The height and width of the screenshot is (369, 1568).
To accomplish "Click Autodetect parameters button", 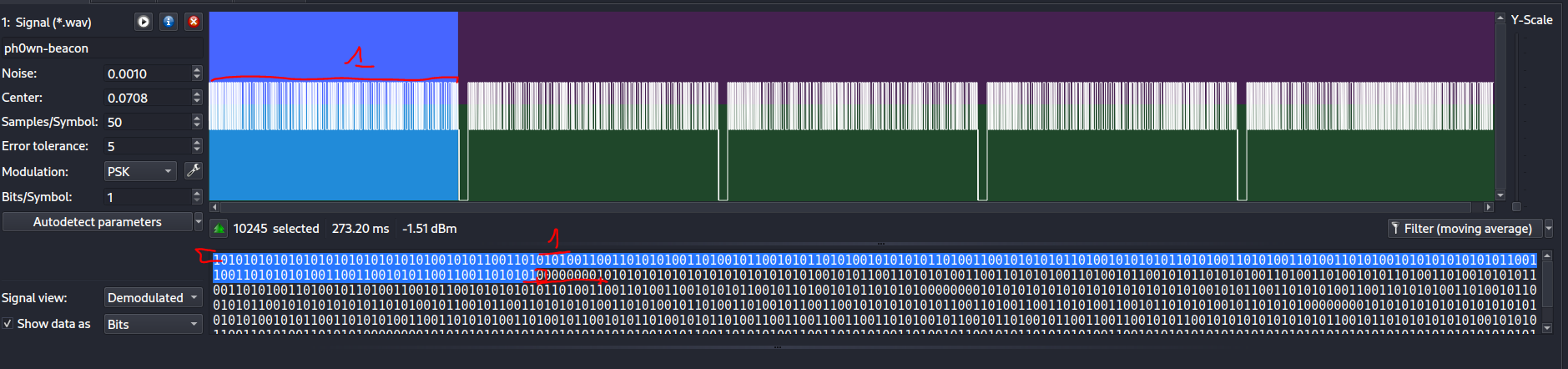I will click(x=97, y=222).
